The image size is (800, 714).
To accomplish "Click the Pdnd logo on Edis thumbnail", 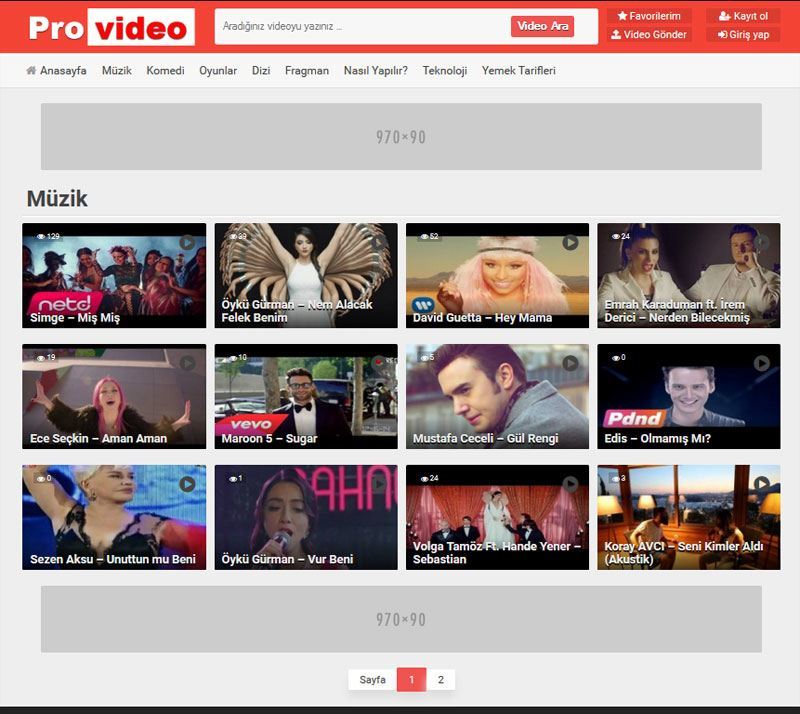I will click(634, 418).
